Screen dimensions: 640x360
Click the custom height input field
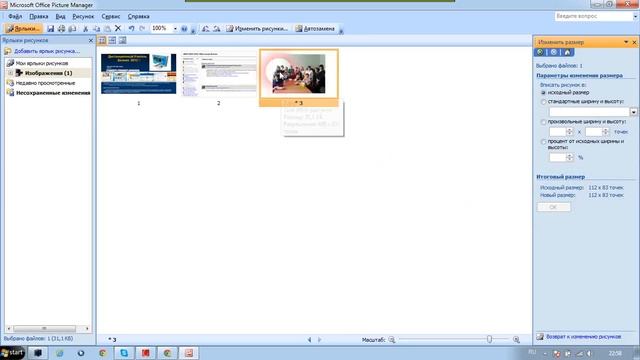tap(593, 132)
